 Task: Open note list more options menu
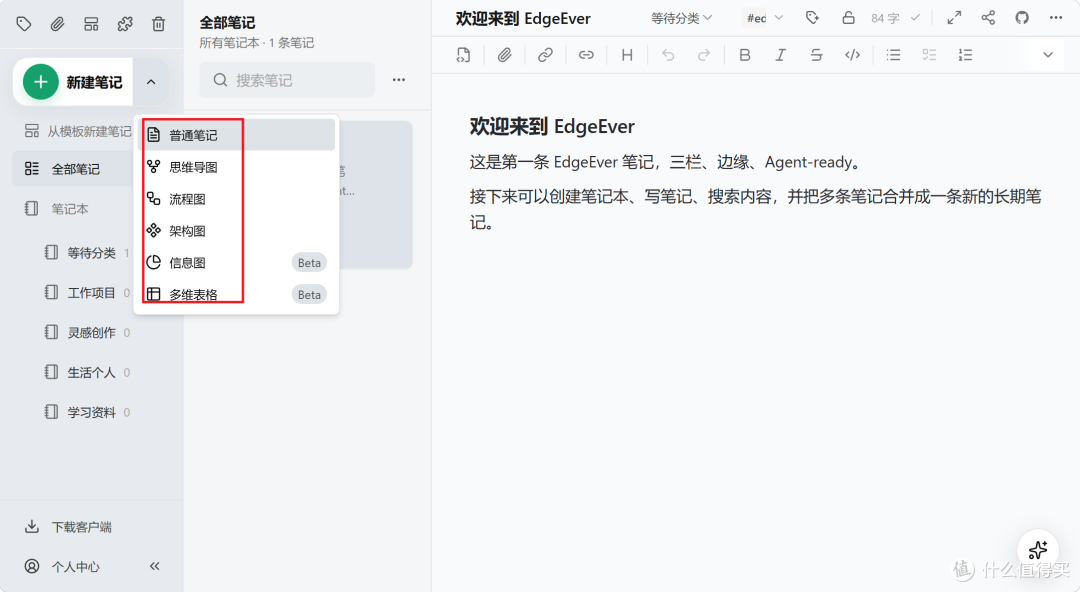pyautogui.click(x=399, y=80)
